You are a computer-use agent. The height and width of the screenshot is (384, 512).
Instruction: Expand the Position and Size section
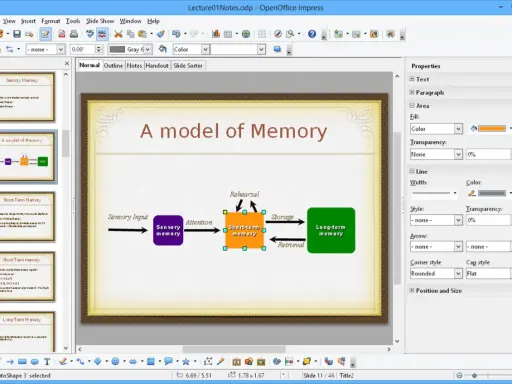tap(412, 290)
